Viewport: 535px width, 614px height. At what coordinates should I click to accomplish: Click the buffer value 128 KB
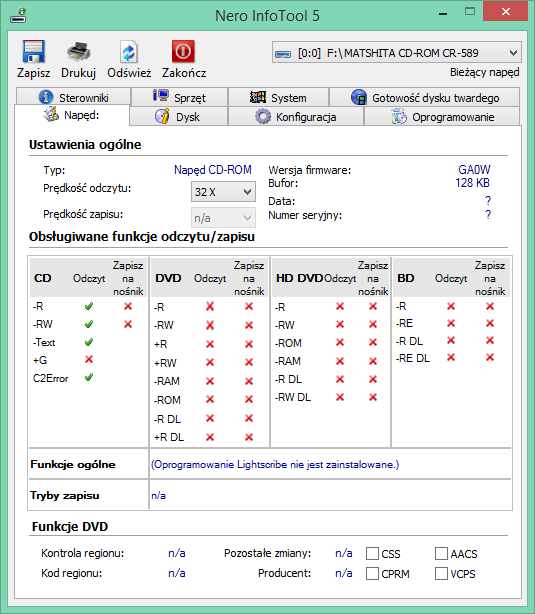pos(472,182)
